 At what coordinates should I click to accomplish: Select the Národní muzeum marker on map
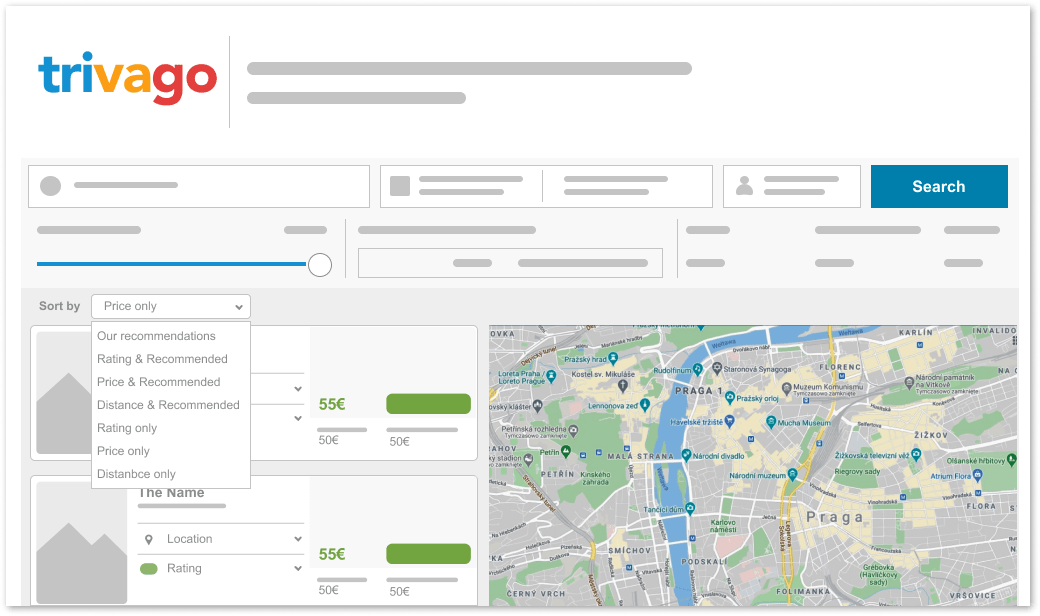tap(792, 474)
